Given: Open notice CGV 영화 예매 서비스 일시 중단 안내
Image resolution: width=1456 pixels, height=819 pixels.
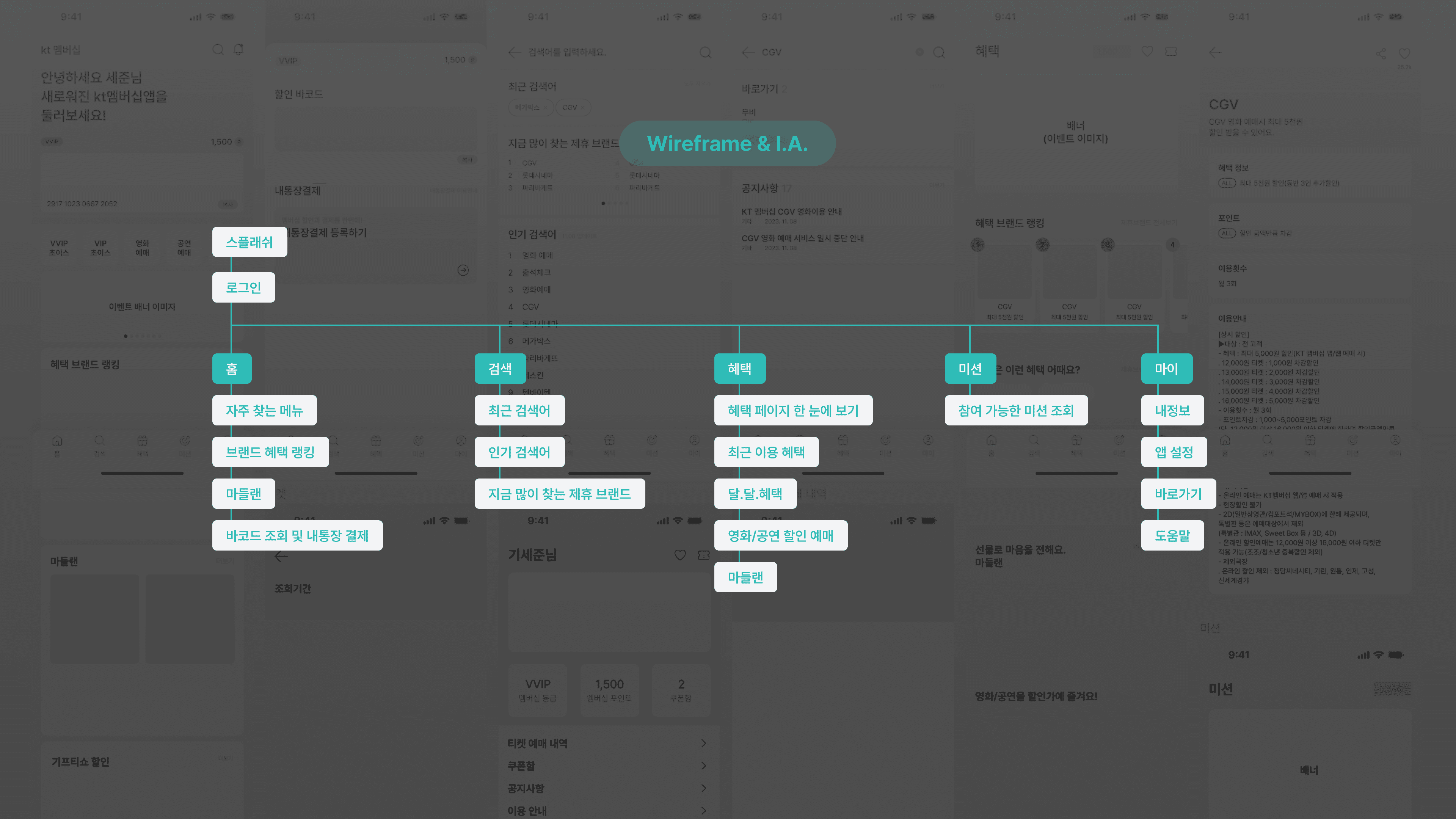Looking at the screenshot, I should 803,238.
